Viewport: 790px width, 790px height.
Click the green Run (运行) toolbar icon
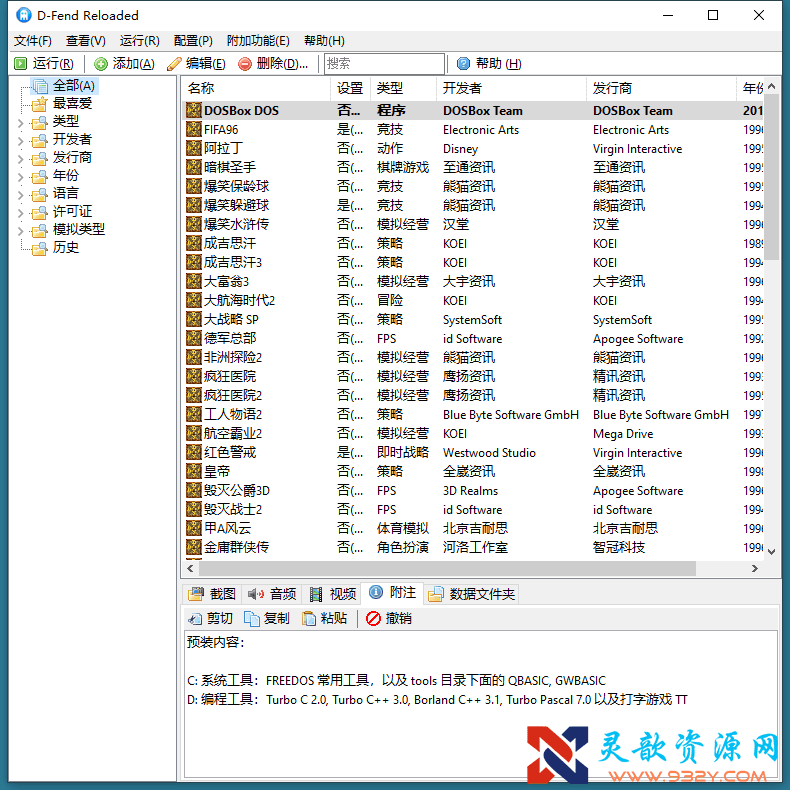20,63
